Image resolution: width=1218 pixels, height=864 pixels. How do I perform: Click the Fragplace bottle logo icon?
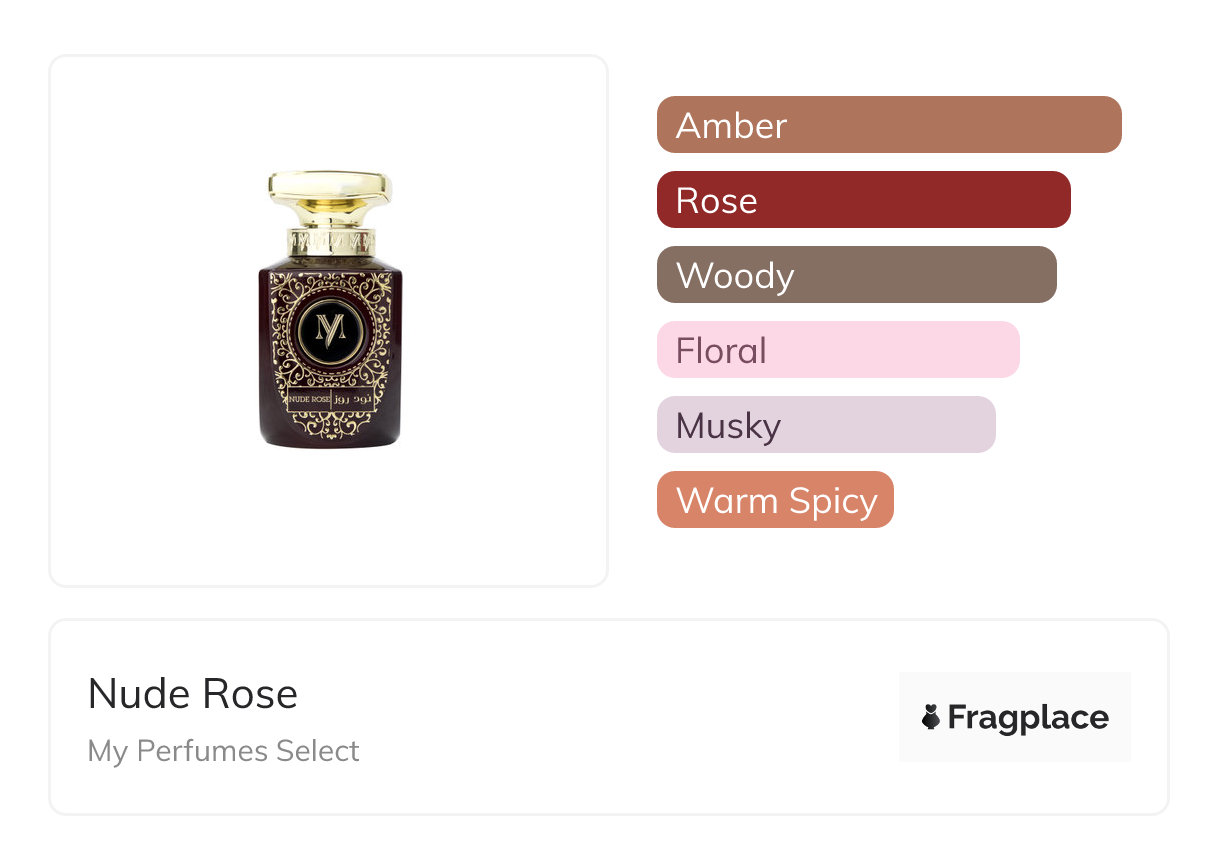(931, 717)
